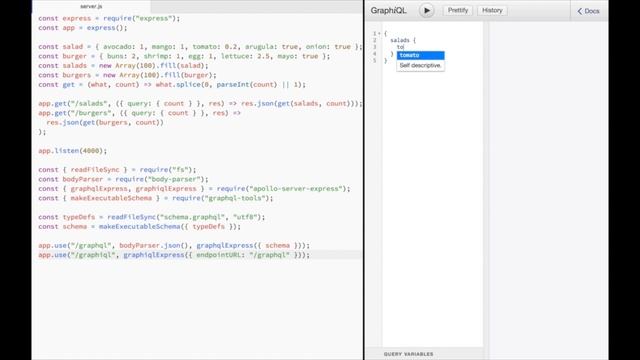Click the Prettify button

point(458,11)
